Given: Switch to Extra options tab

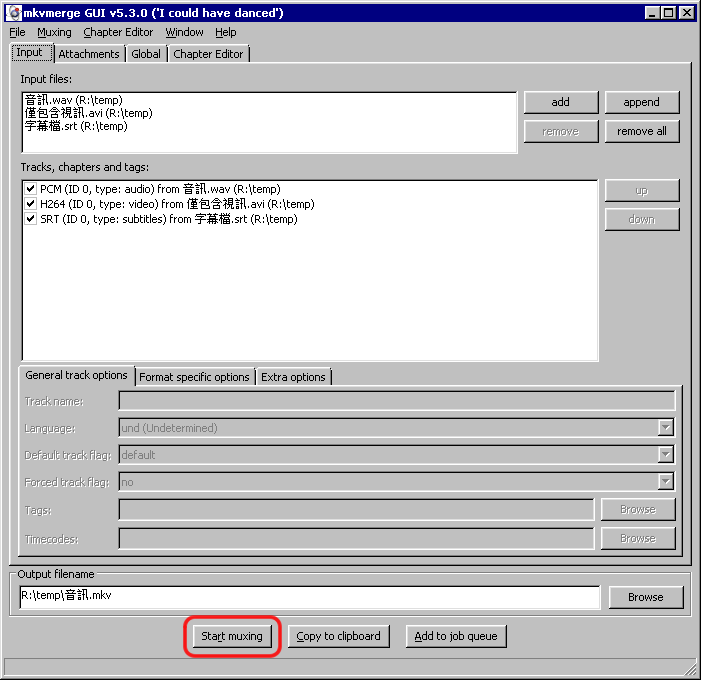Looking at the screenshot, I should click(x=293, y=377).
